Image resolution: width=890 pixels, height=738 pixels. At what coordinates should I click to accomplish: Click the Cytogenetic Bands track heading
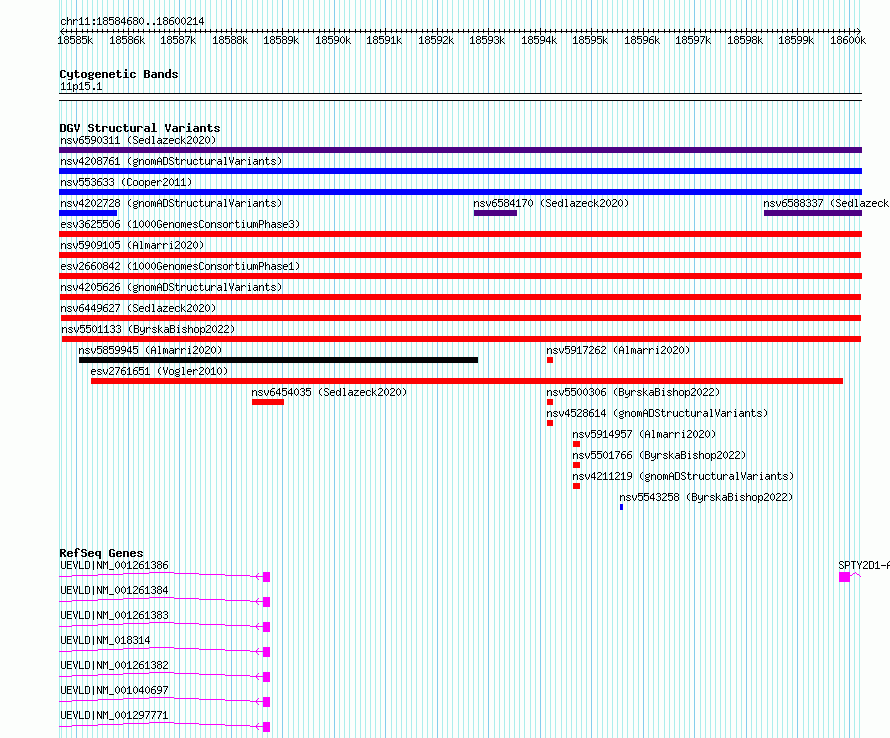(119, 74)
